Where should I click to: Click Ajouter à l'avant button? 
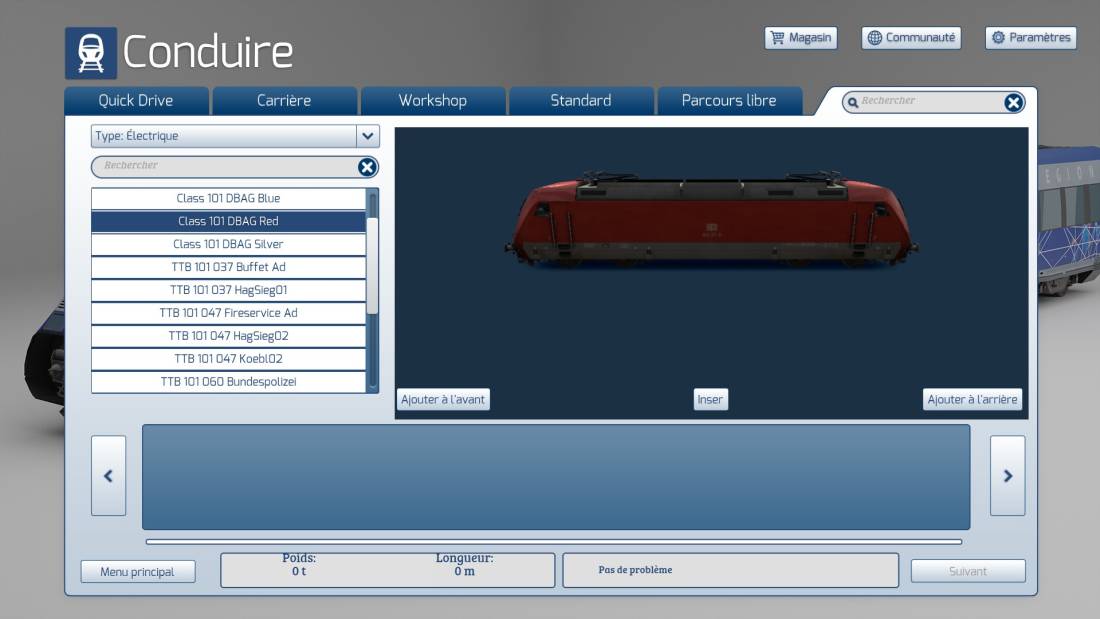(x=443, y=399)
